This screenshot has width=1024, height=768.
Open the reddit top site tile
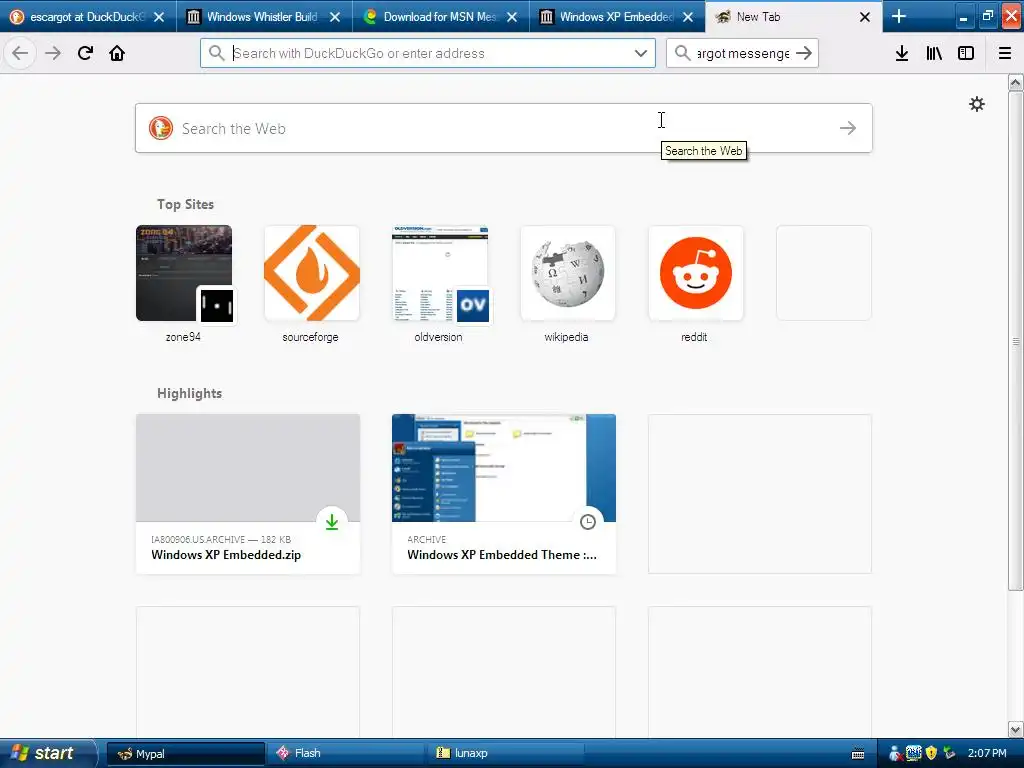pos(696,273)
